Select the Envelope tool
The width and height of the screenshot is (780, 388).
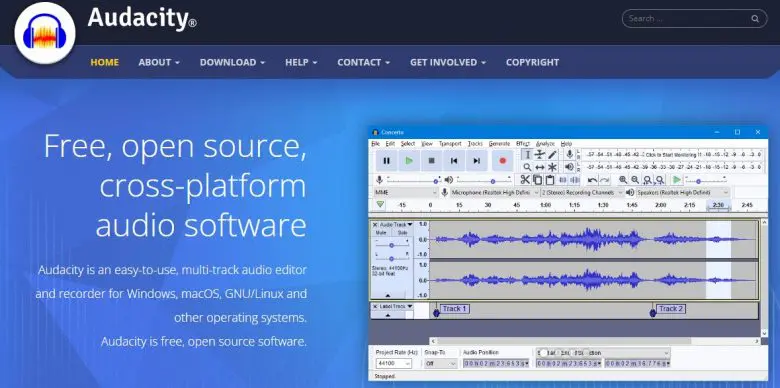click(x=540, y=155)
